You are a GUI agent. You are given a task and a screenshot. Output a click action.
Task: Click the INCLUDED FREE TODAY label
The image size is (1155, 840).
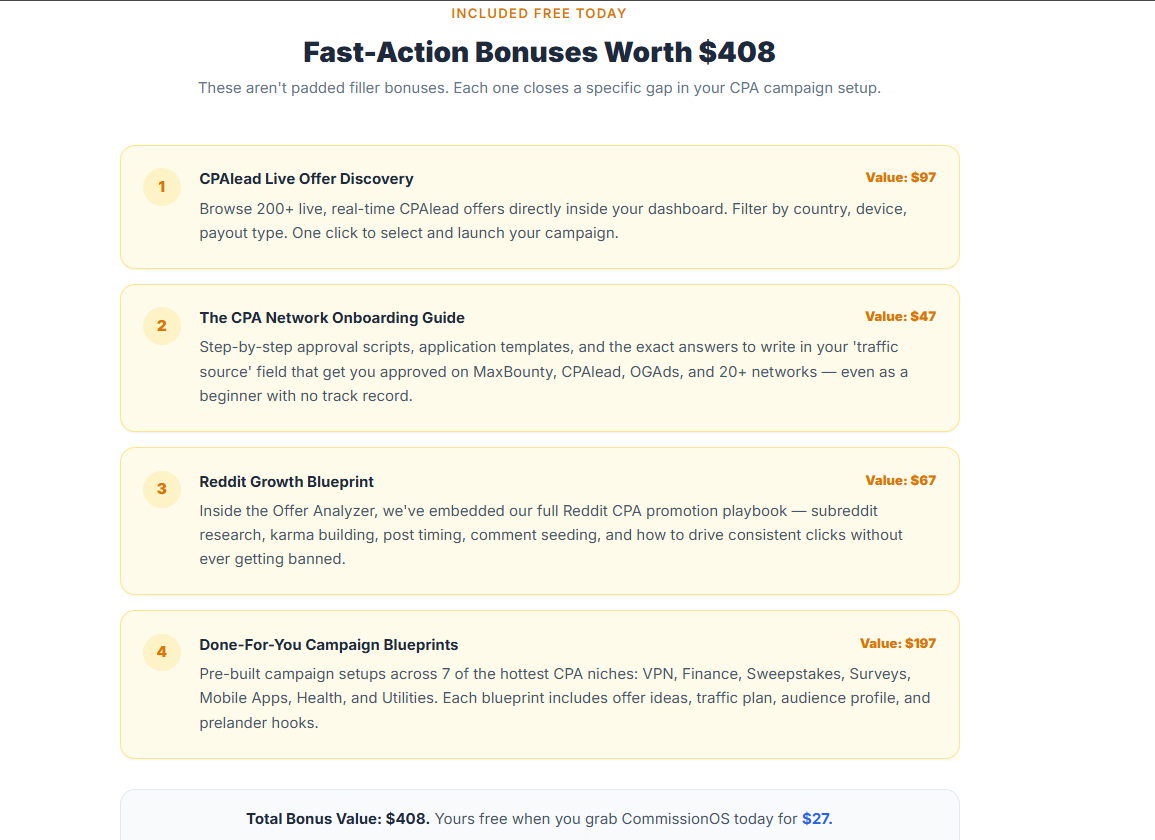click(x=539, y=13)
